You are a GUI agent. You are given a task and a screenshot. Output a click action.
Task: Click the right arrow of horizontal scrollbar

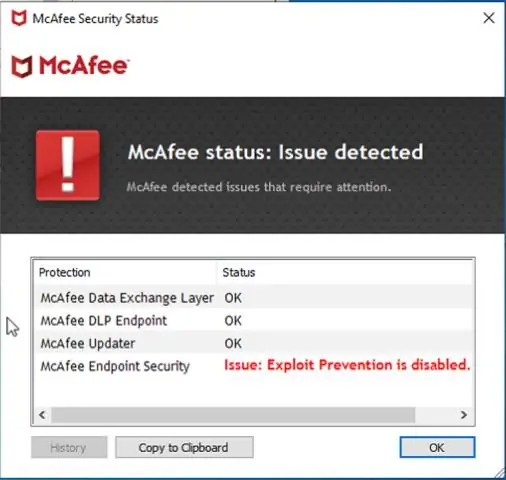(463, 415)
